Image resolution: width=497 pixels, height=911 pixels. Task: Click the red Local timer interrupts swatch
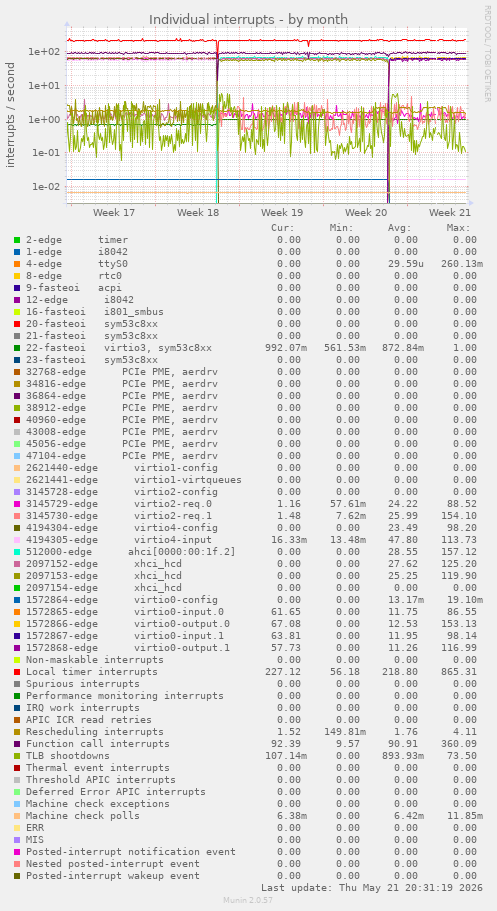tap(17, 672)
